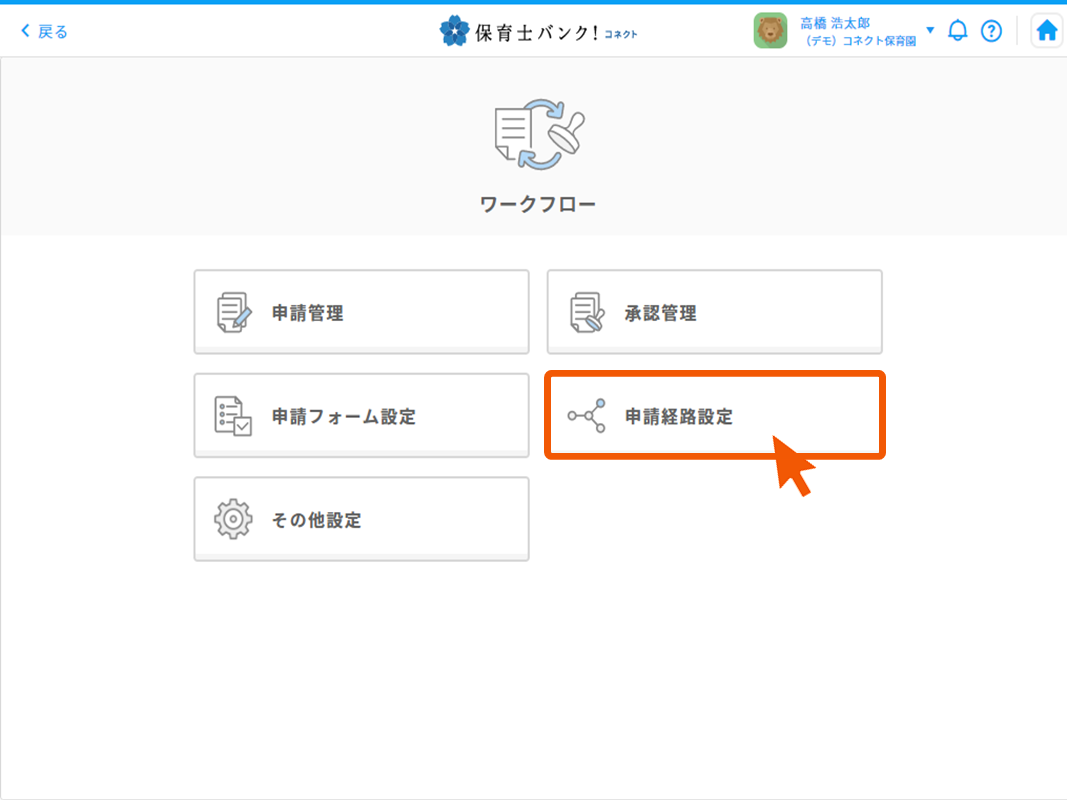Go back with the 戻る link

[x=53, y=31]
